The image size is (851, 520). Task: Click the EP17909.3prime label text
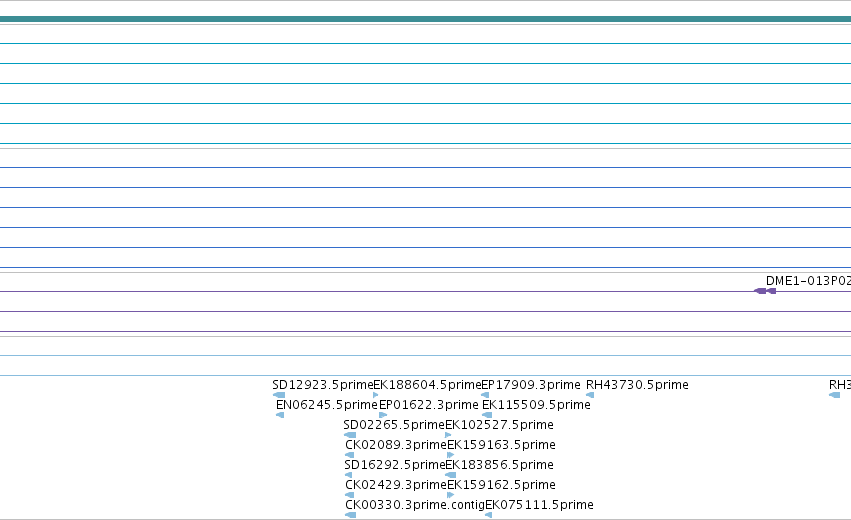tap(531, 385)
